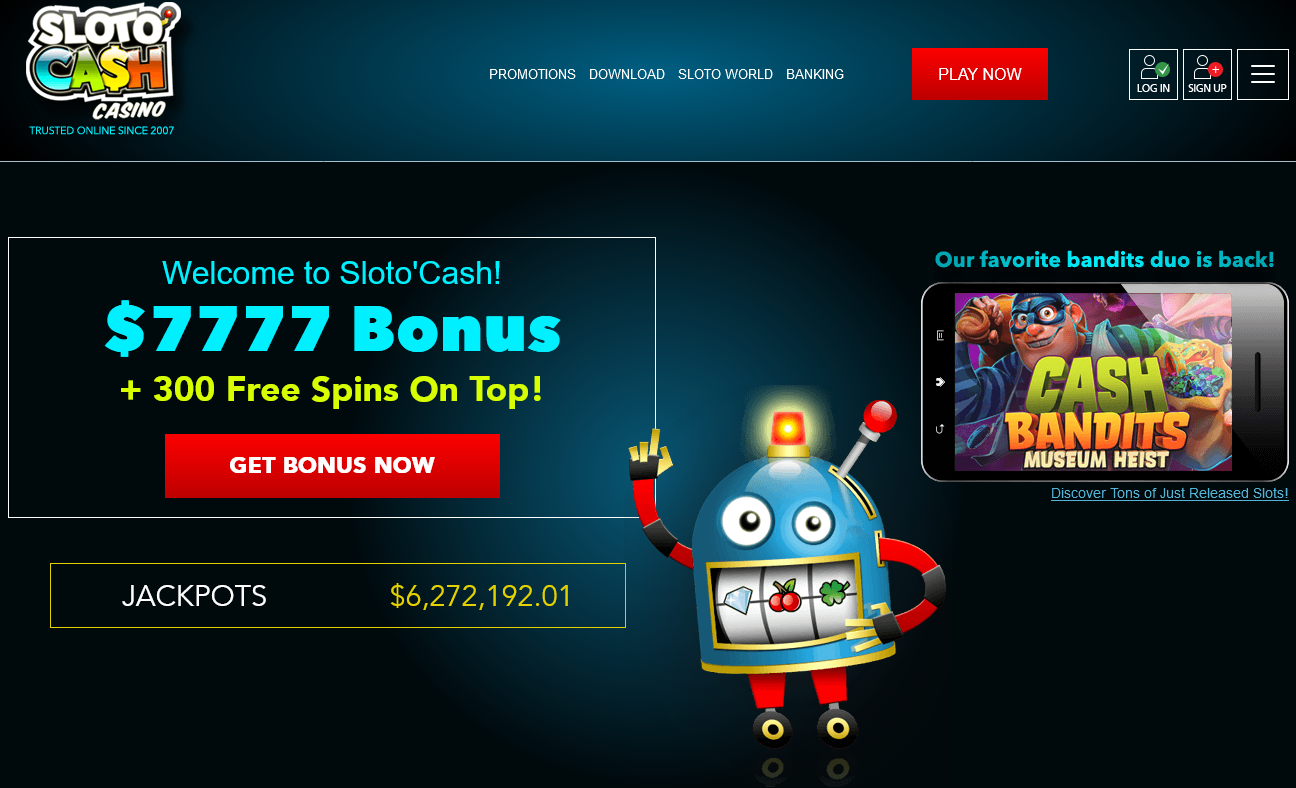Select Download in the navigation
1296x788 pixels.
627,74
